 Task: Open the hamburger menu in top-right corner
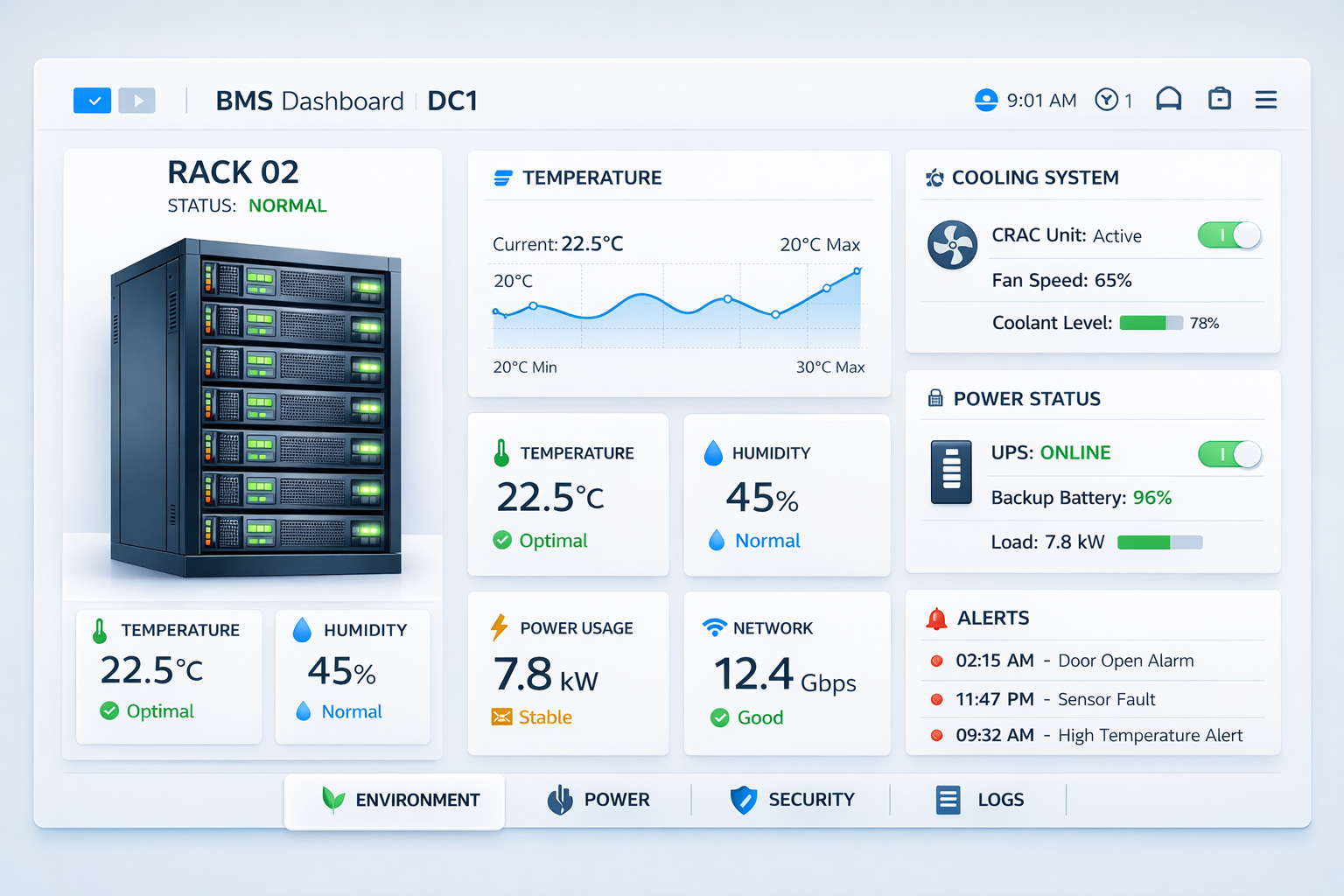tap(1265, 100)
